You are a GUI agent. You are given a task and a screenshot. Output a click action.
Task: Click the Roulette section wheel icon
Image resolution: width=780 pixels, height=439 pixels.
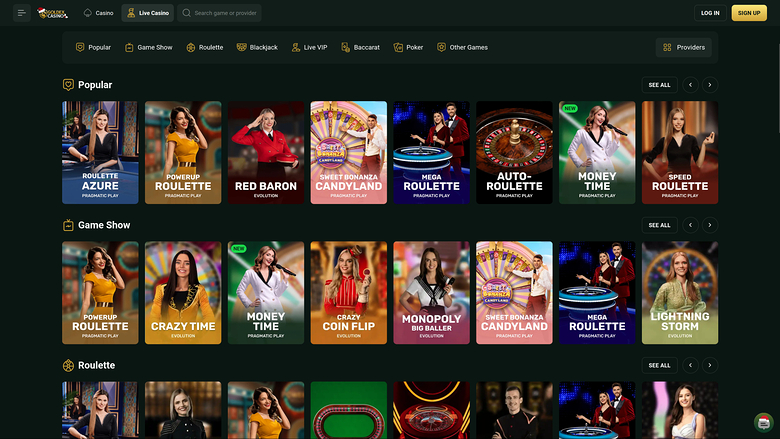tap(68, 365)
